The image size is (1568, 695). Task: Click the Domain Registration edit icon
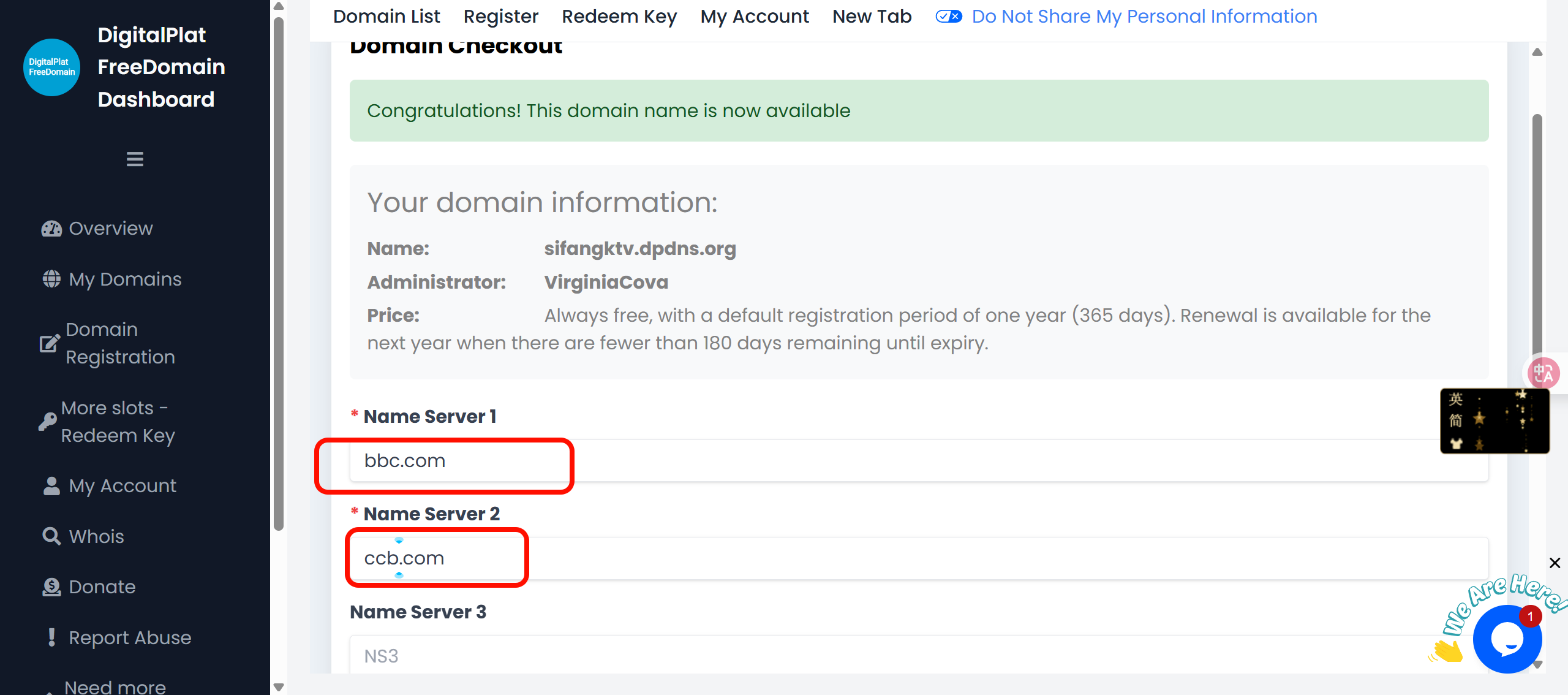[50, 343]
